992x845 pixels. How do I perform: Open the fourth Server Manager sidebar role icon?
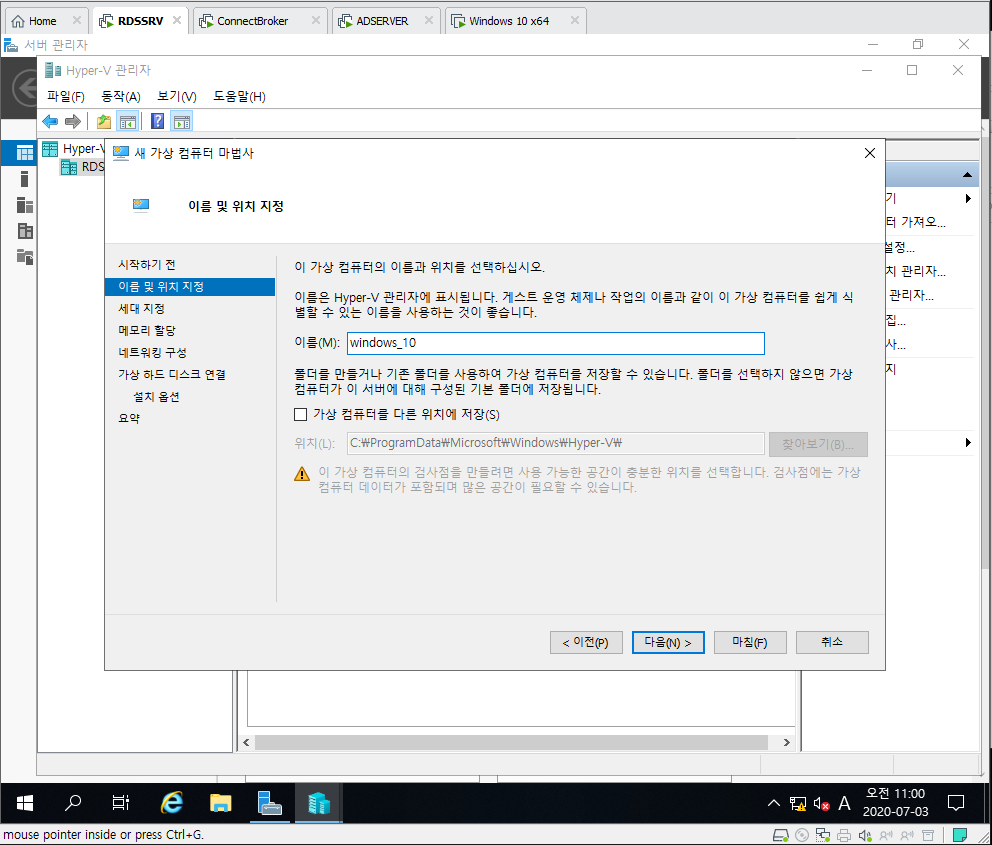coord(25,231)
